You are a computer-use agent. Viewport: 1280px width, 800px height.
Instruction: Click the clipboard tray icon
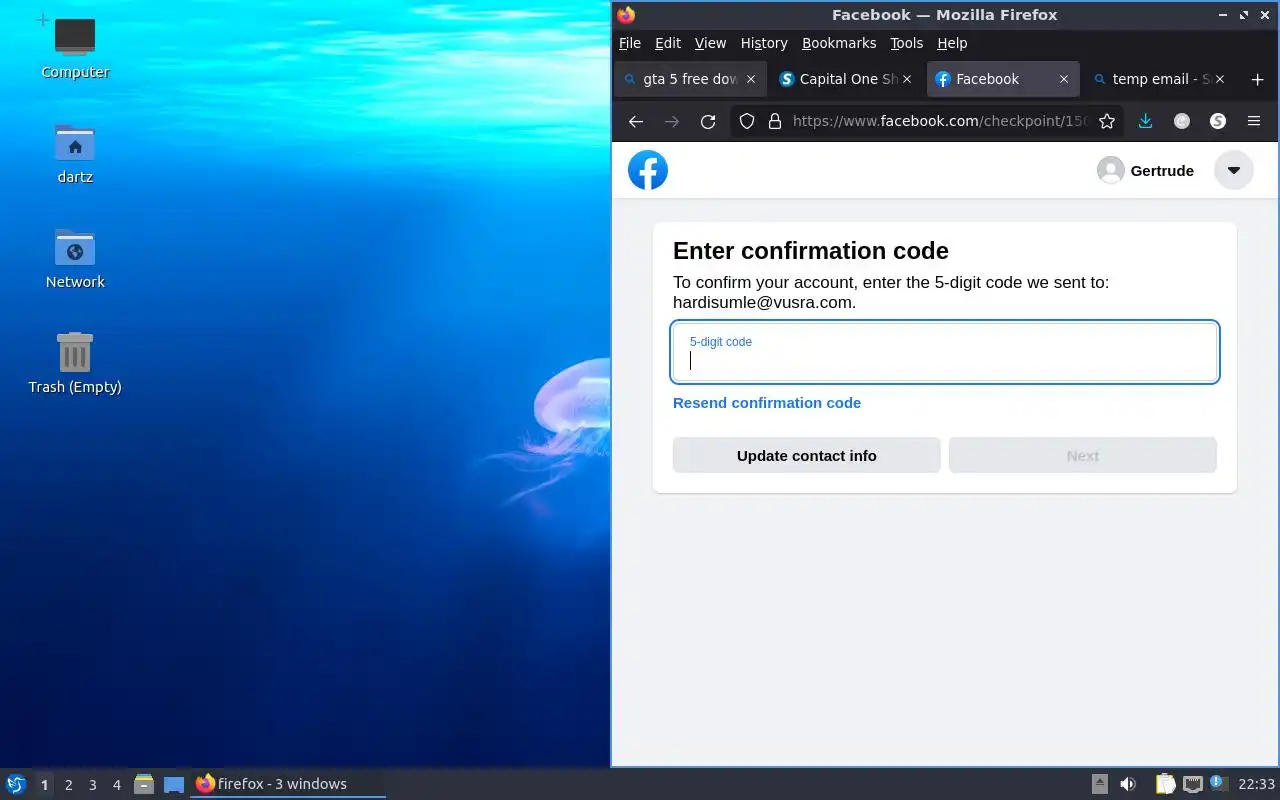1165,784
